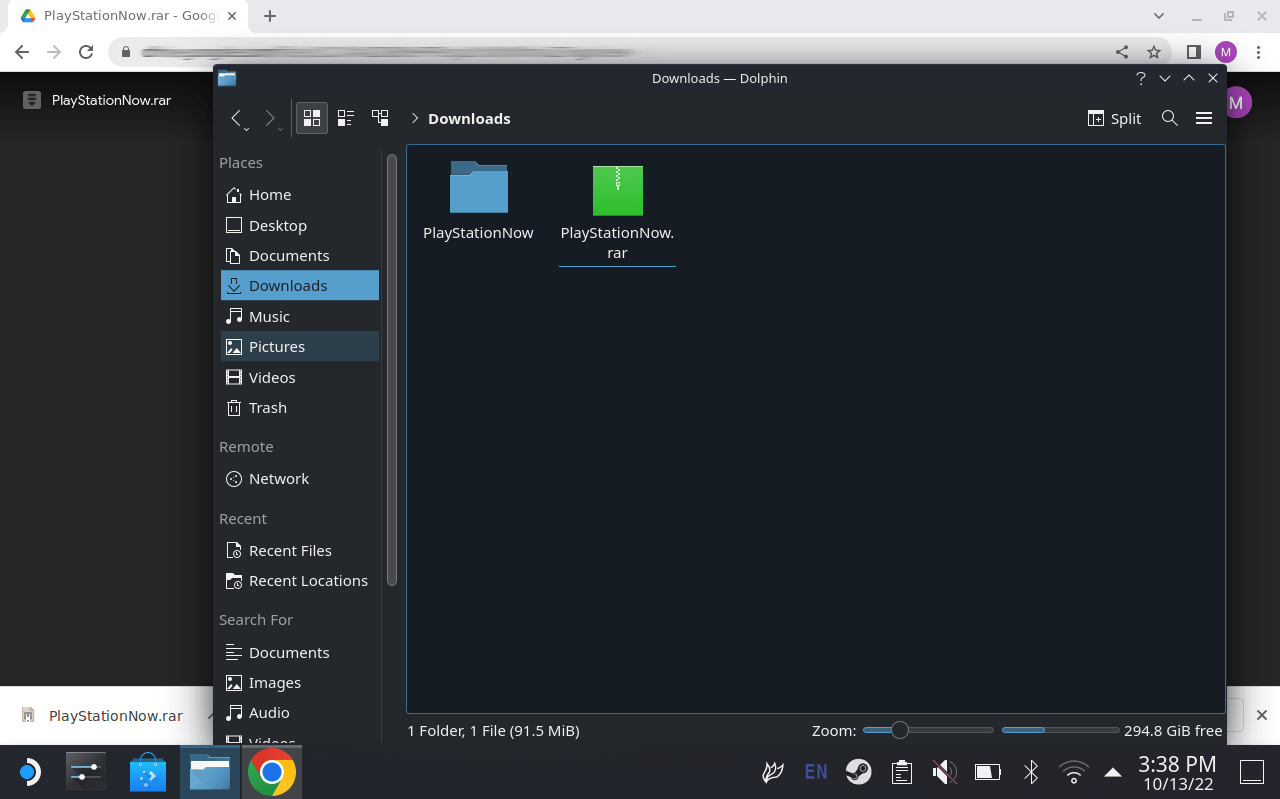Open a new Chrome tab
The width and height of the screenshot is (1280, 799).
(x=270, y=16)
